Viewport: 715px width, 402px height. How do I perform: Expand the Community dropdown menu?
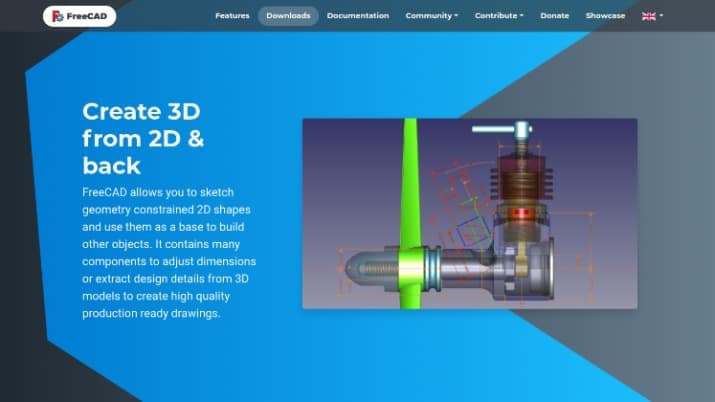pyautogui.click(x=431, y=16)
